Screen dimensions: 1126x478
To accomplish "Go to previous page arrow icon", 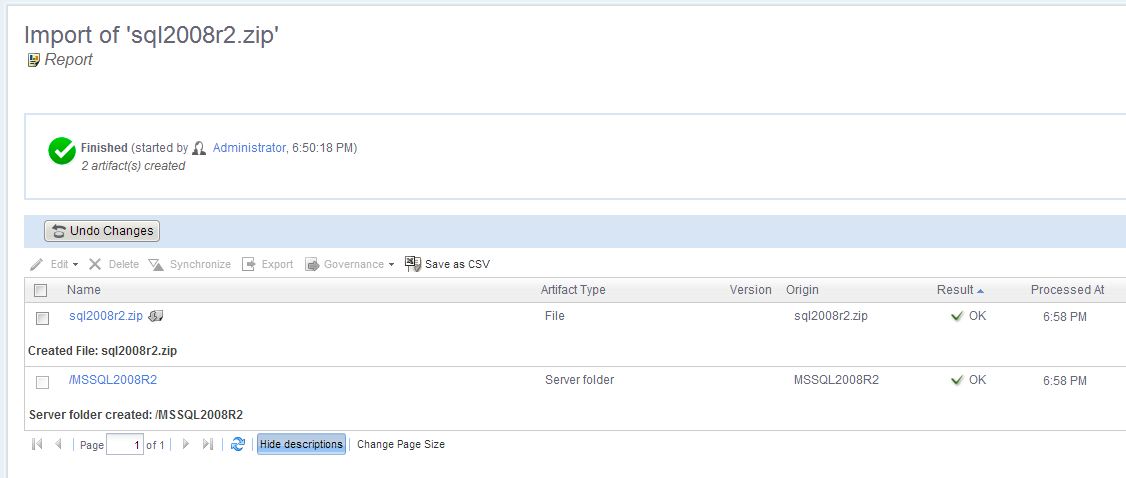I will (58, 444).
